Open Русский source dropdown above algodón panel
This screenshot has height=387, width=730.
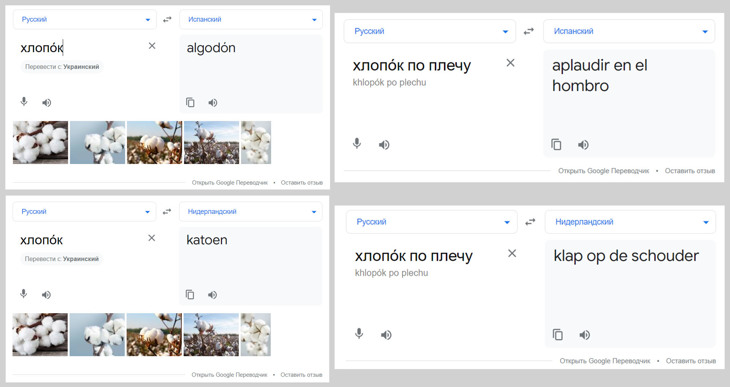click(84, 20)
